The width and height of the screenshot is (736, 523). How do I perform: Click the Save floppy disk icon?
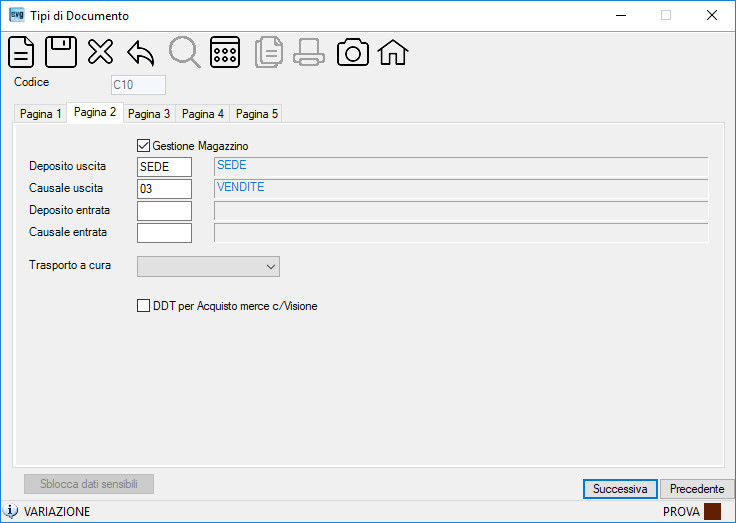coord(61,52)
